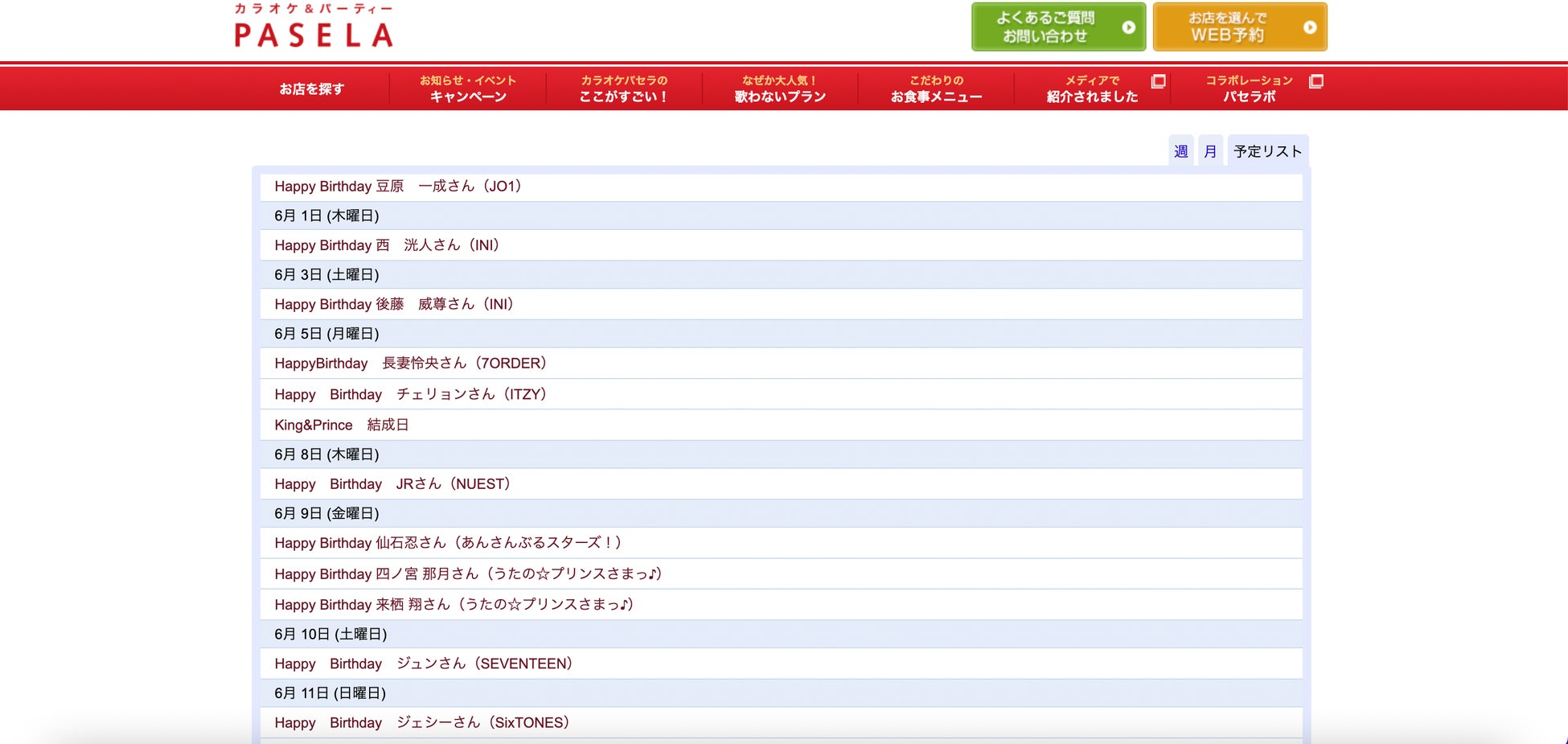
Task: Select 予定リスト tab
Action: click(x=1267, y=151)
